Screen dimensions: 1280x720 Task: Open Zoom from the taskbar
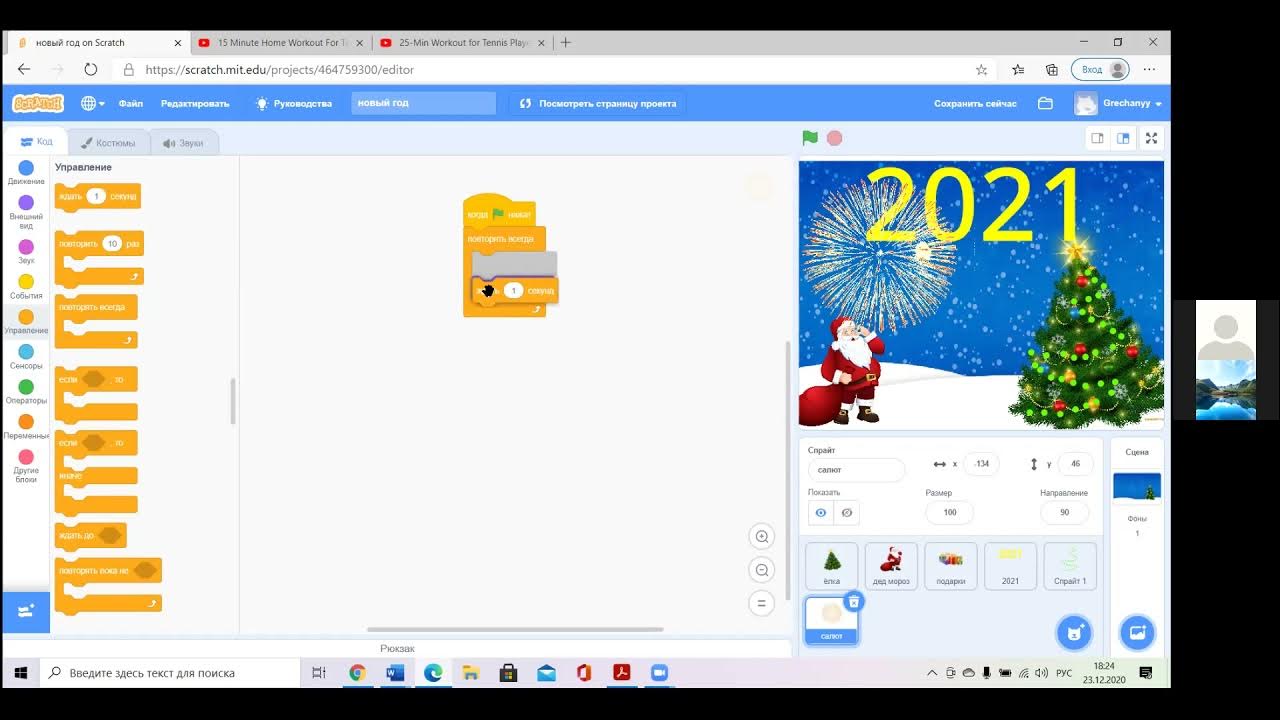(659, 673)
